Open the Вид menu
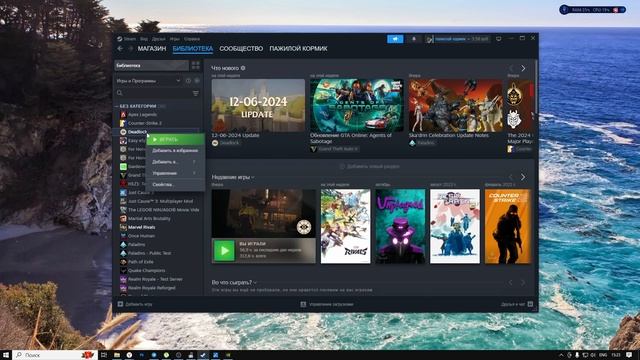 pyautogui.click(x=144, y=39)
